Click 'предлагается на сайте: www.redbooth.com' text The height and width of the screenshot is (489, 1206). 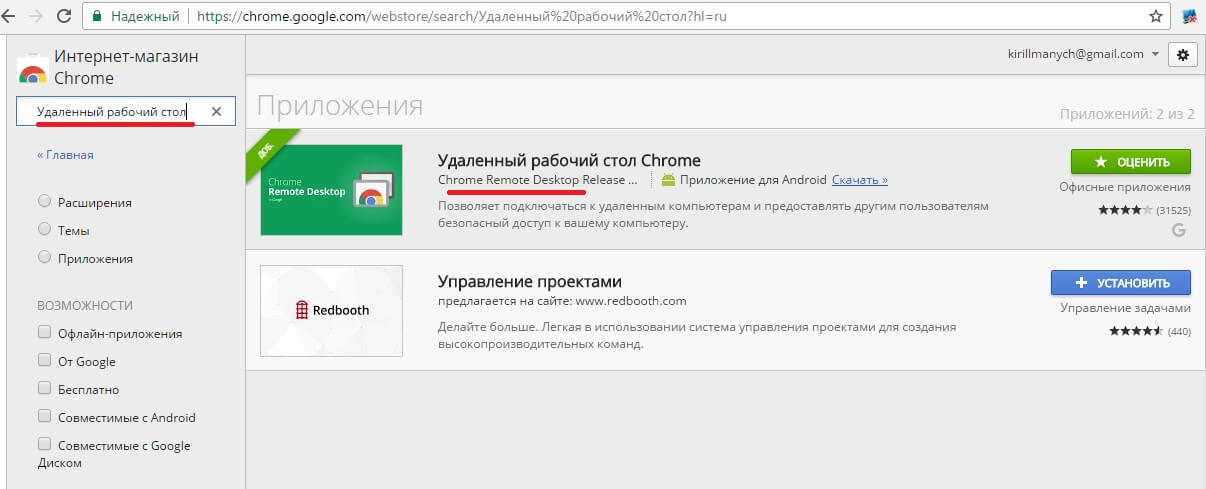[x=562, y=301]
